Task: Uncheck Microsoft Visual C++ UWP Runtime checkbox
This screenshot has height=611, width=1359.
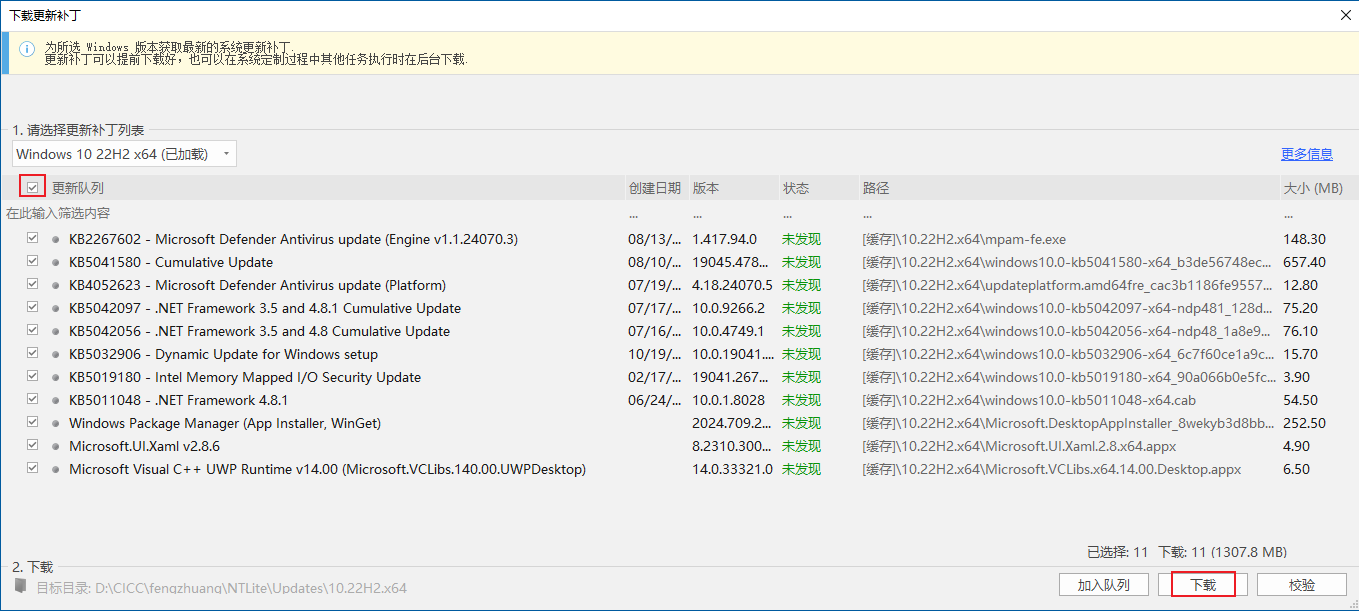Action: [33, 469]
